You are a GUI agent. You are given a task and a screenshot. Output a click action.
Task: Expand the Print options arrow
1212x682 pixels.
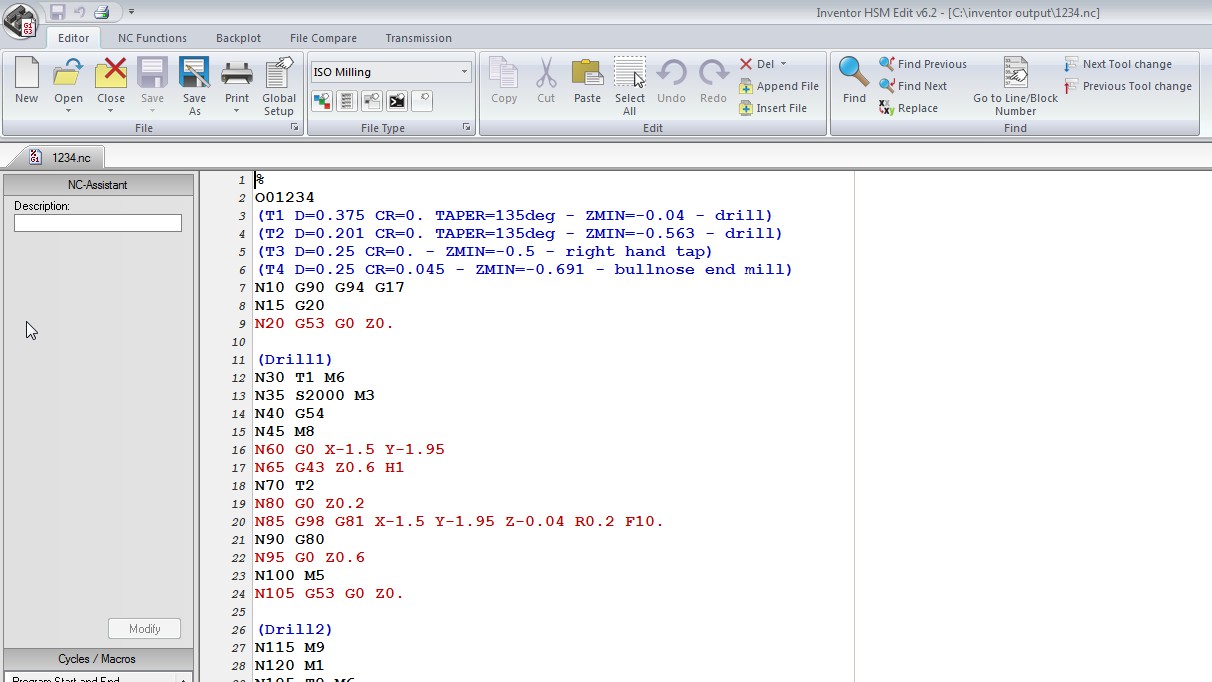(237, 111)
